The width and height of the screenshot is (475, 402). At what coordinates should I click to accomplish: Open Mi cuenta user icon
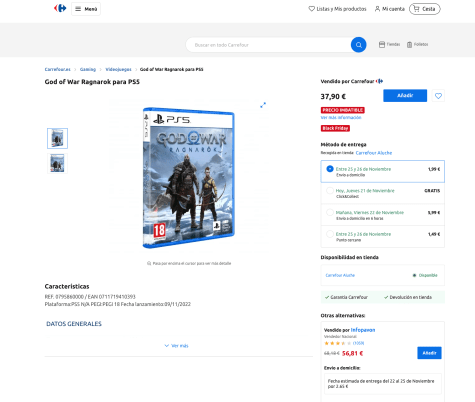tap(377, 9)
